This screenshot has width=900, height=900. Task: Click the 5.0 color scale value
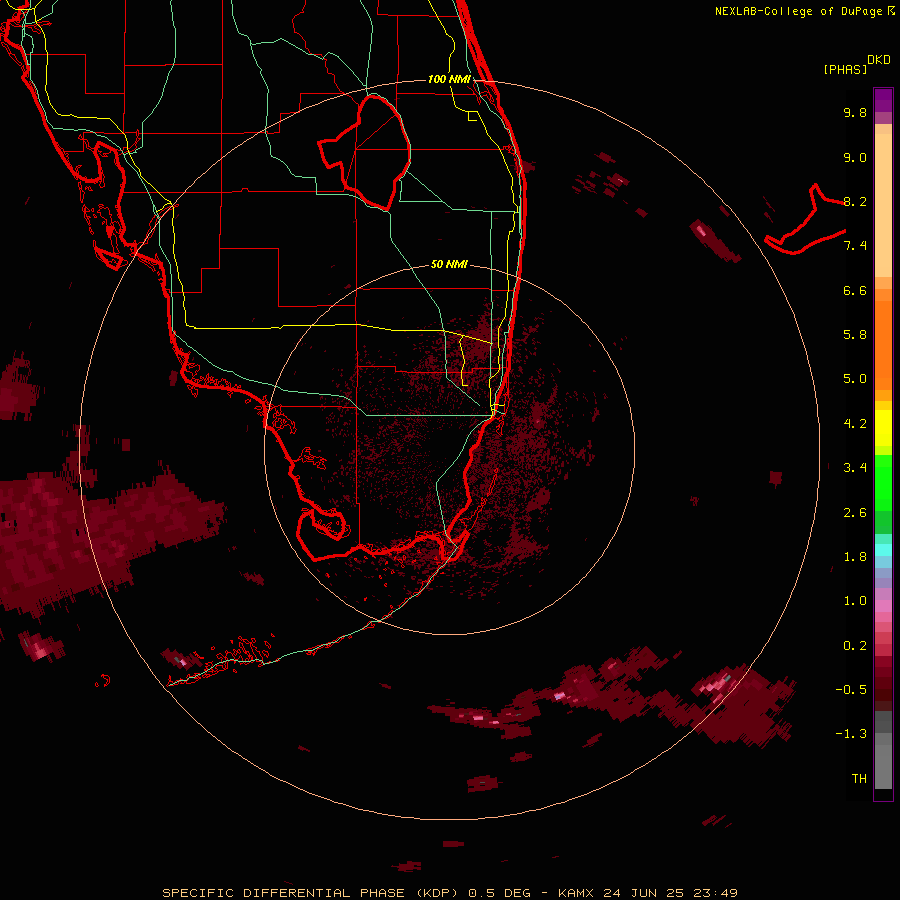point(855,379)
